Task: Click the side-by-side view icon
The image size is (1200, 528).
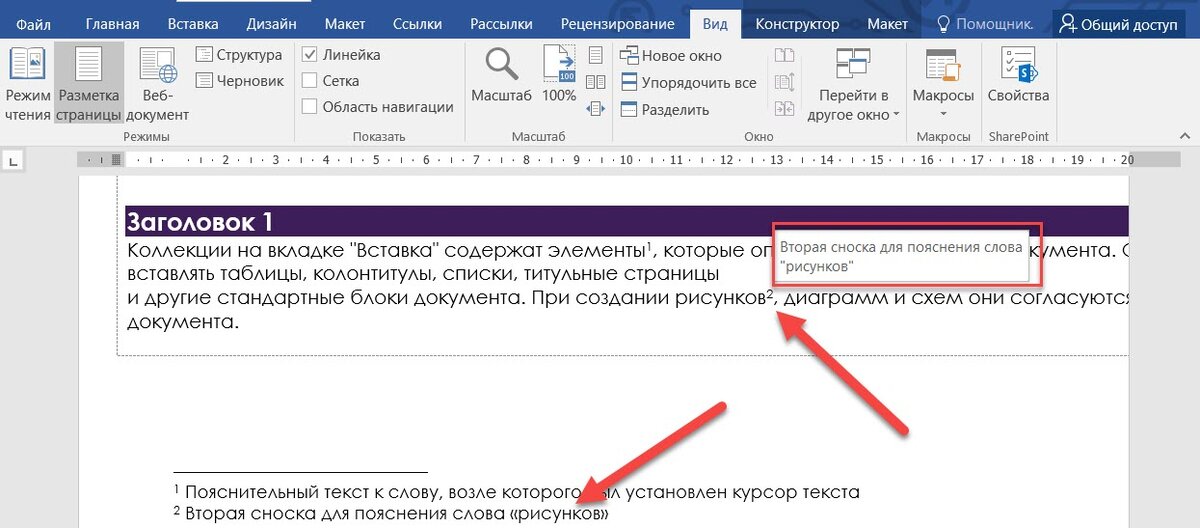Action: [x=785, y=56]
